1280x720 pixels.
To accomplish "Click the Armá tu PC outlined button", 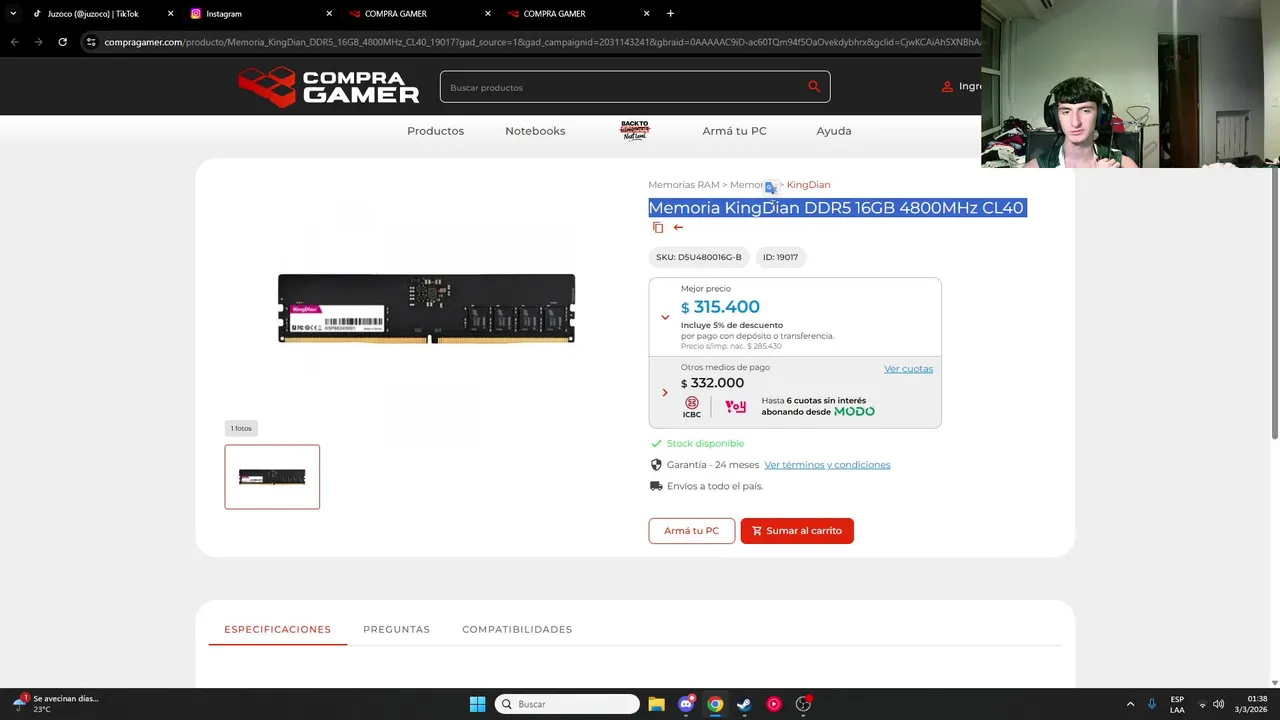I will (x=691, y=531).
